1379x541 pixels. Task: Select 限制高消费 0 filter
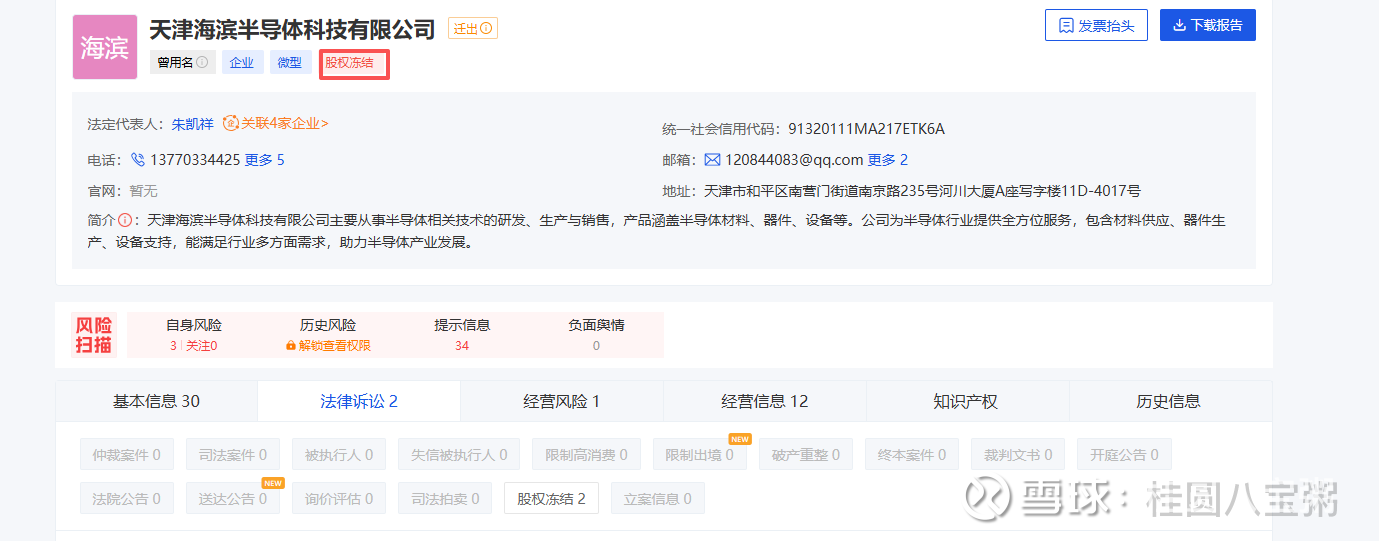coord(586,455)
